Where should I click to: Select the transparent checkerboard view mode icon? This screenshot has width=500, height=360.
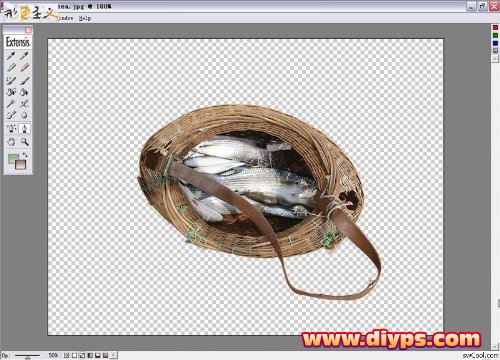point(67,355)
